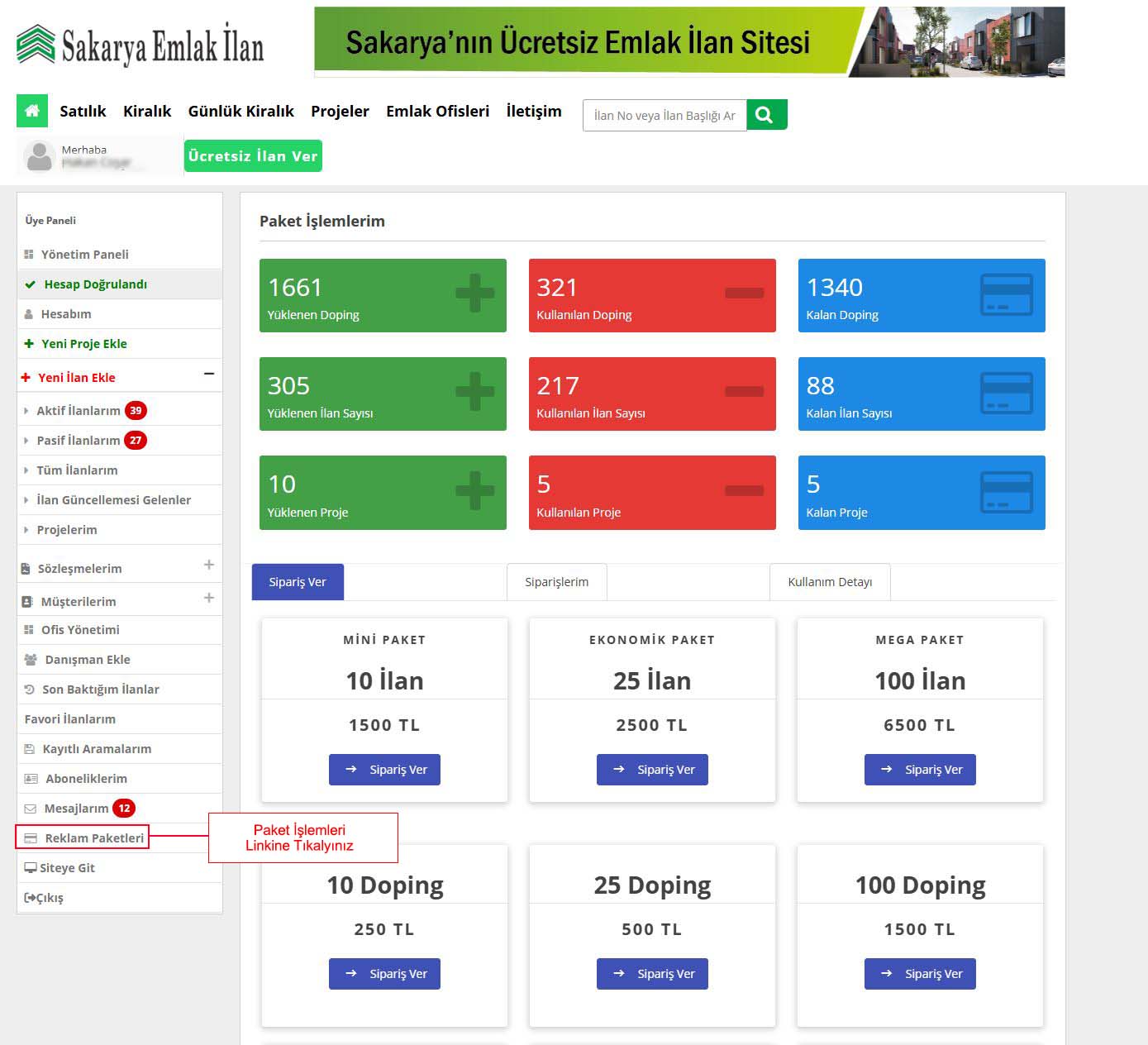Click the Sakarya Emlak İlan logo
This screenshot has width=1148, height=1045.
(x=141, y=45)
